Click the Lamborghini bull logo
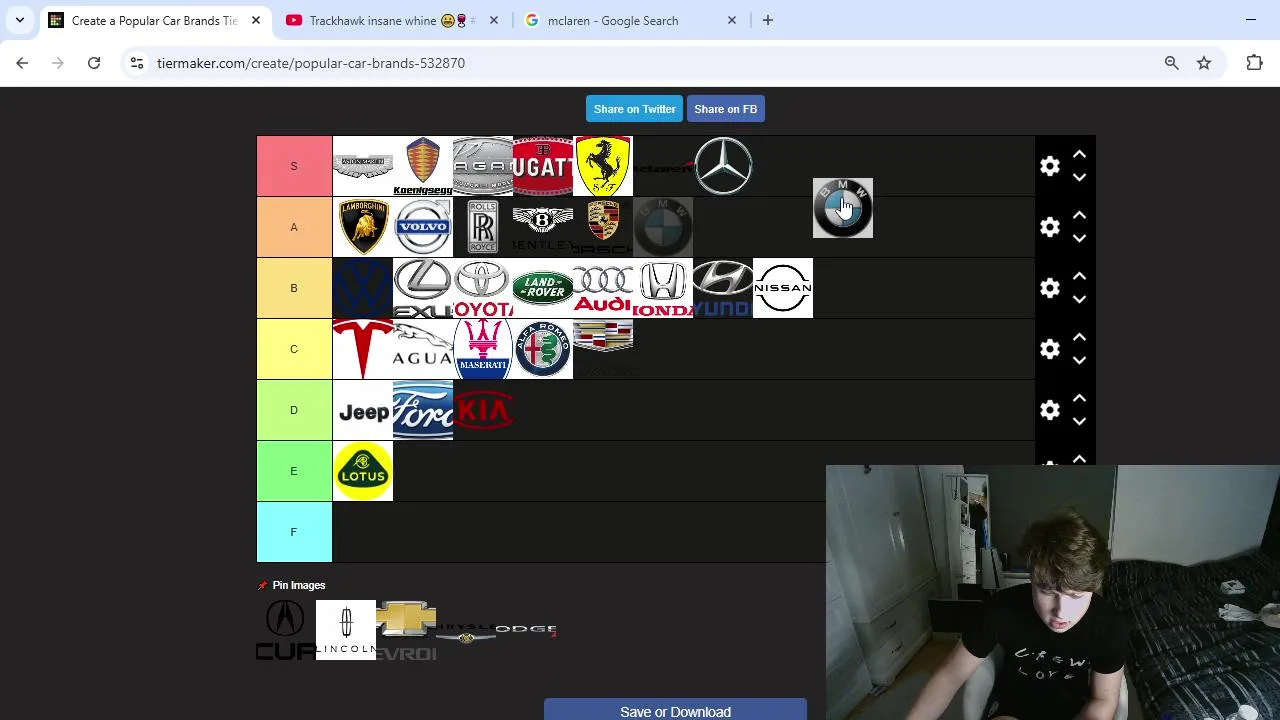Viewport: 1280px width, 720px height. [x=362, y=227]
